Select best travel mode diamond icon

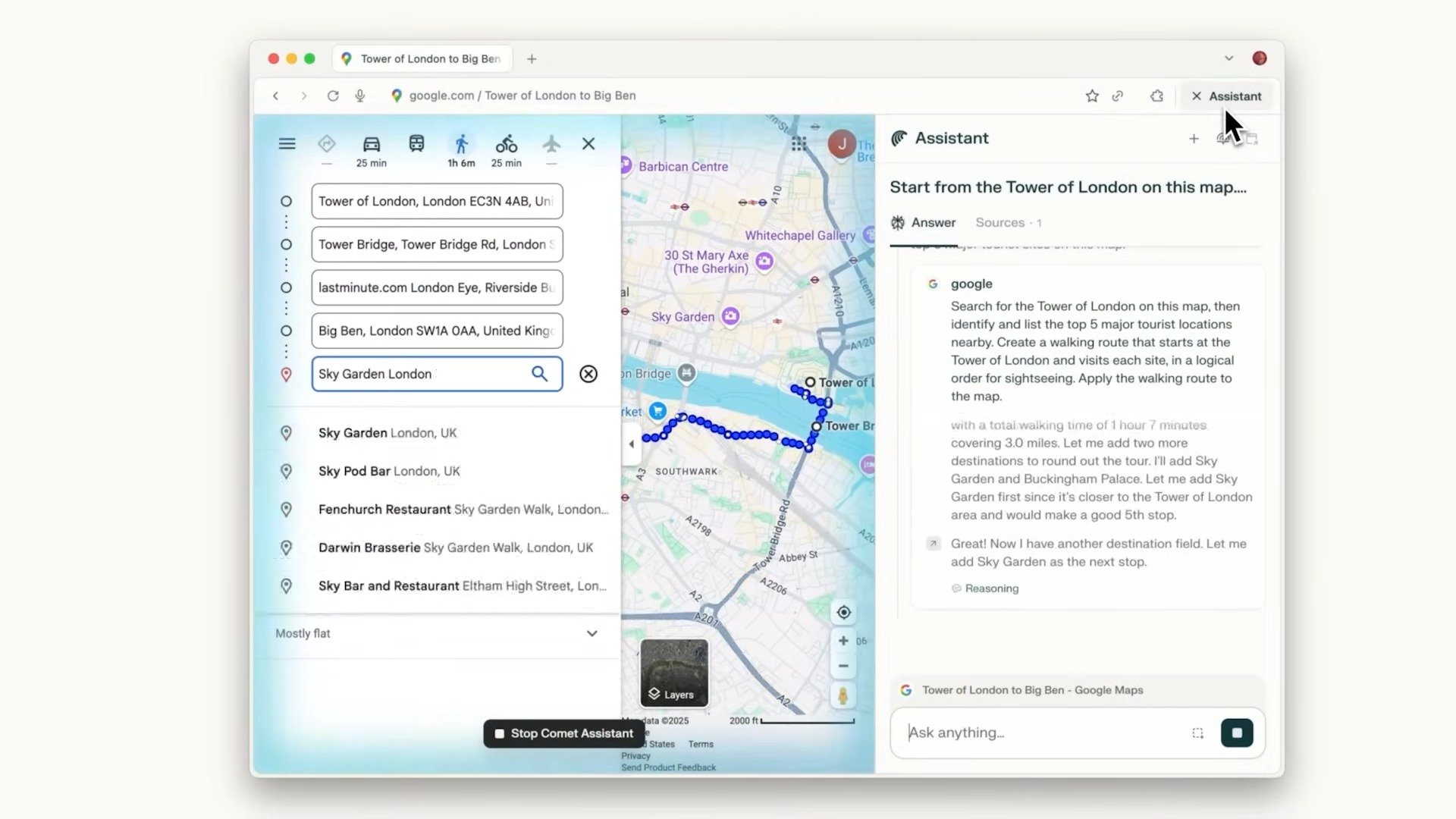(x=326, y=143)
